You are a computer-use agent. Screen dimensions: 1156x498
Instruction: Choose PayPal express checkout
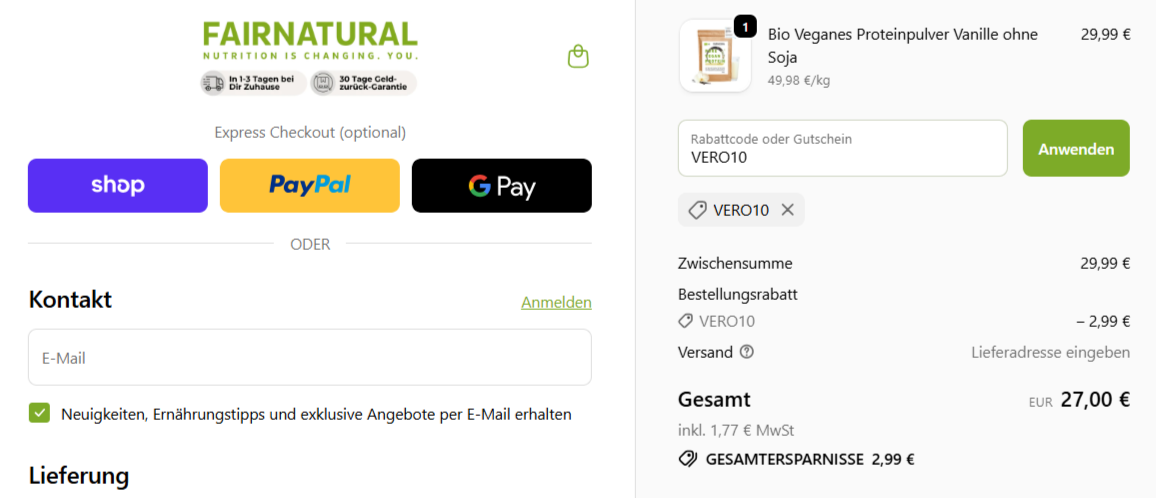pos(310,185)
